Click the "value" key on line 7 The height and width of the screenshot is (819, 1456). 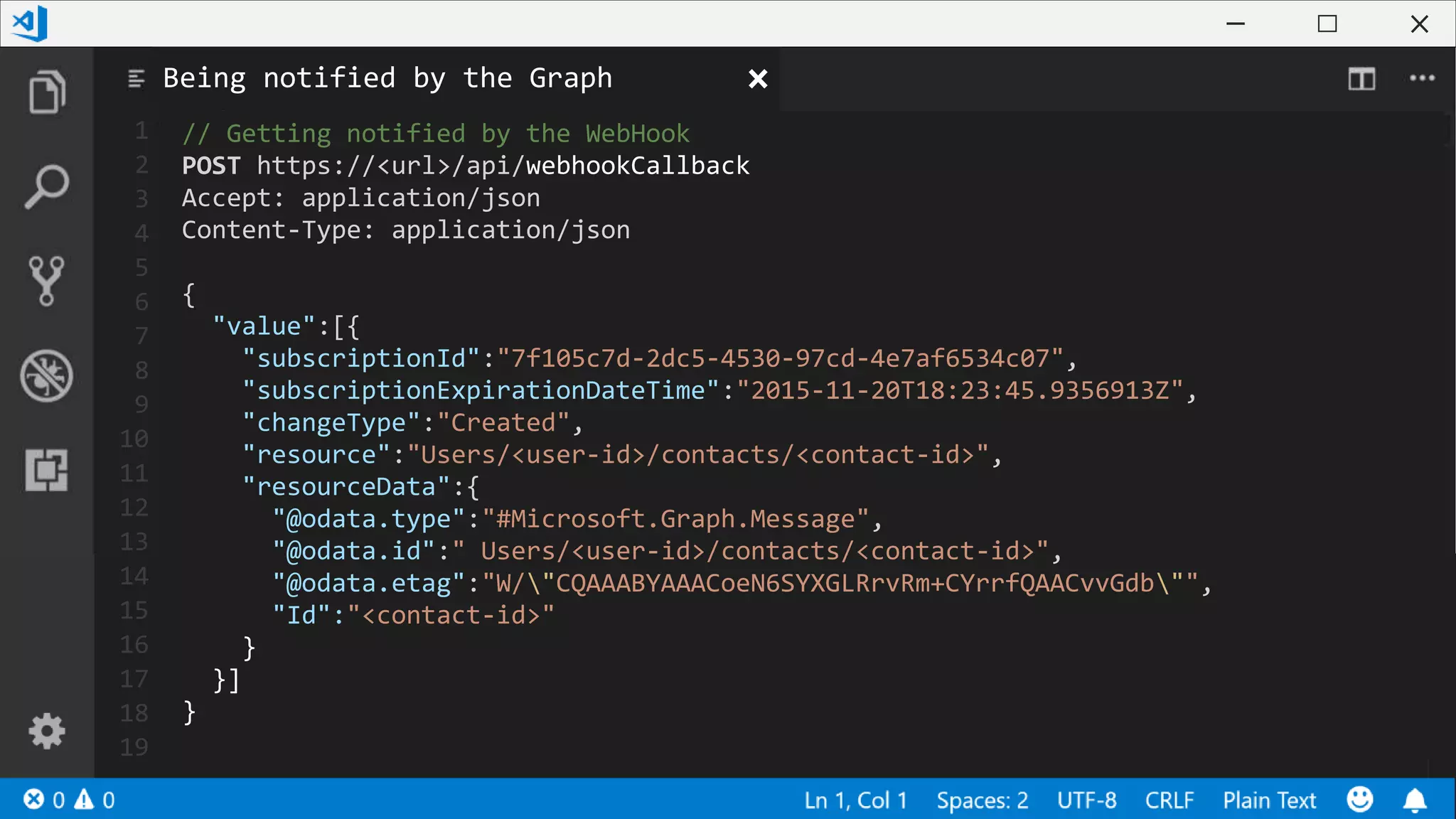(x=264, y=326)
